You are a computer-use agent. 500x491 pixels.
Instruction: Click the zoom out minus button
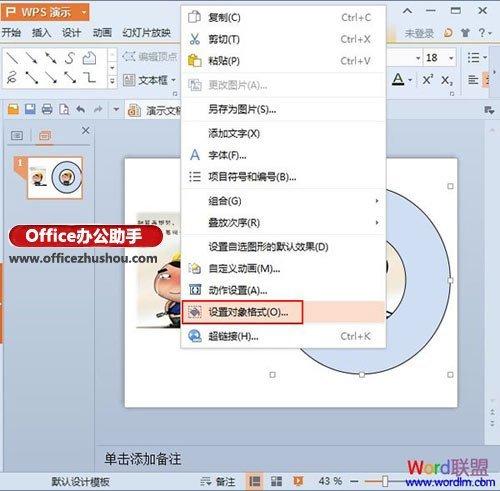click(354, 481)
